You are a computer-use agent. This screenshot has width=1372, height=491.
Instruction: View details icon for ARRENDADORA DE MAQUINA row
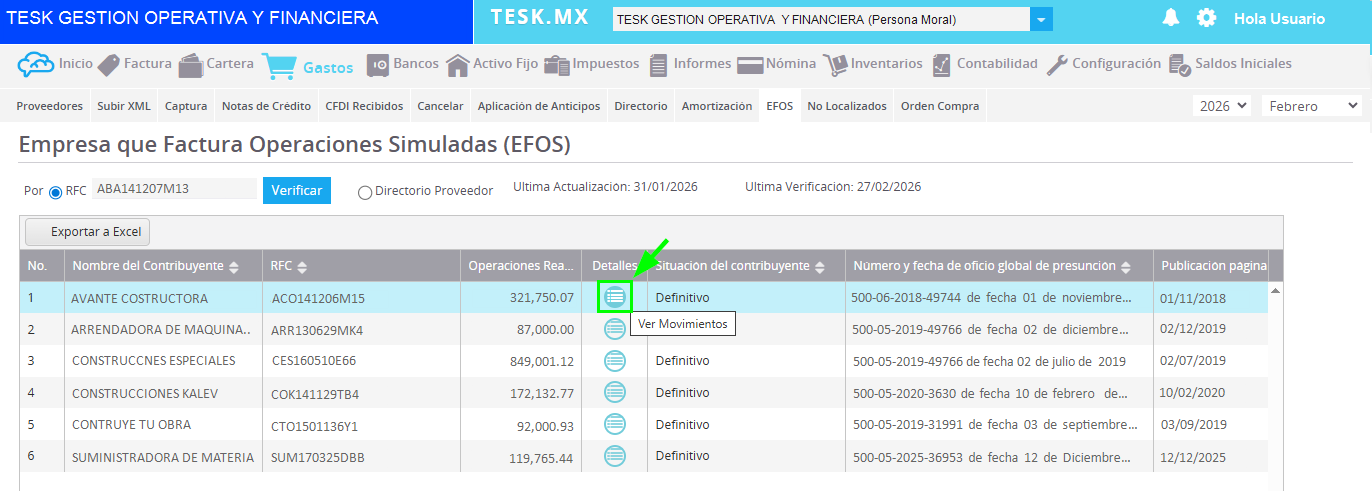click(615, 329)
